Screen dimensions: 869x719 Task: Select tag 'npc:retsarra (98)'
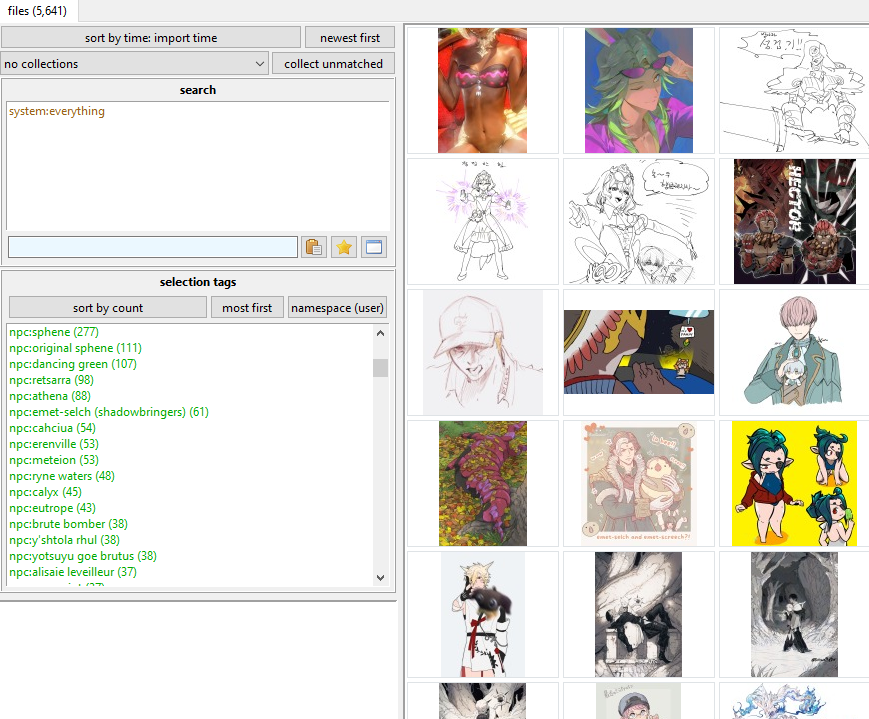[52, 380]
